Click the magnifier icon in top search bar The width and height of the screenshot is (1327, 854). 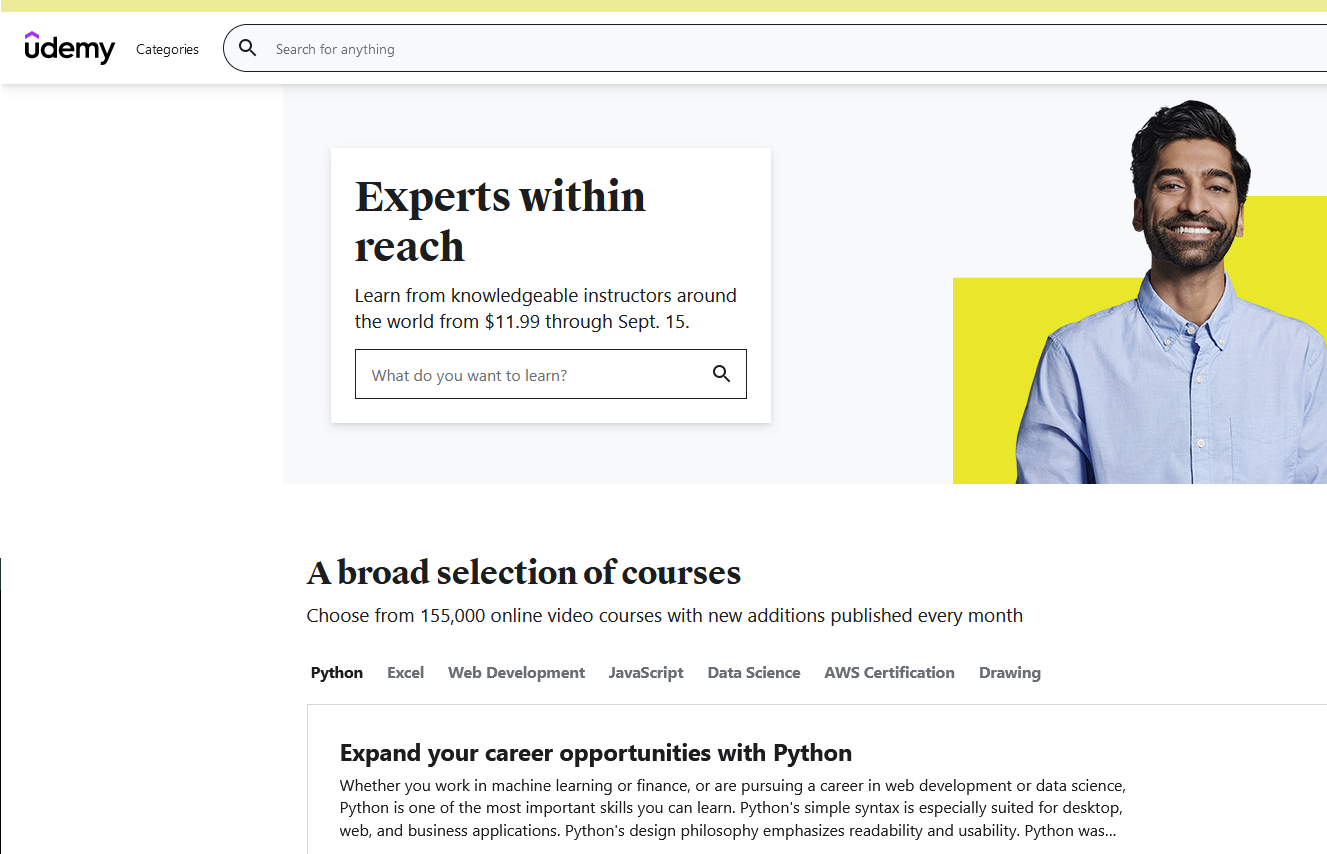[x=248, y=48]
